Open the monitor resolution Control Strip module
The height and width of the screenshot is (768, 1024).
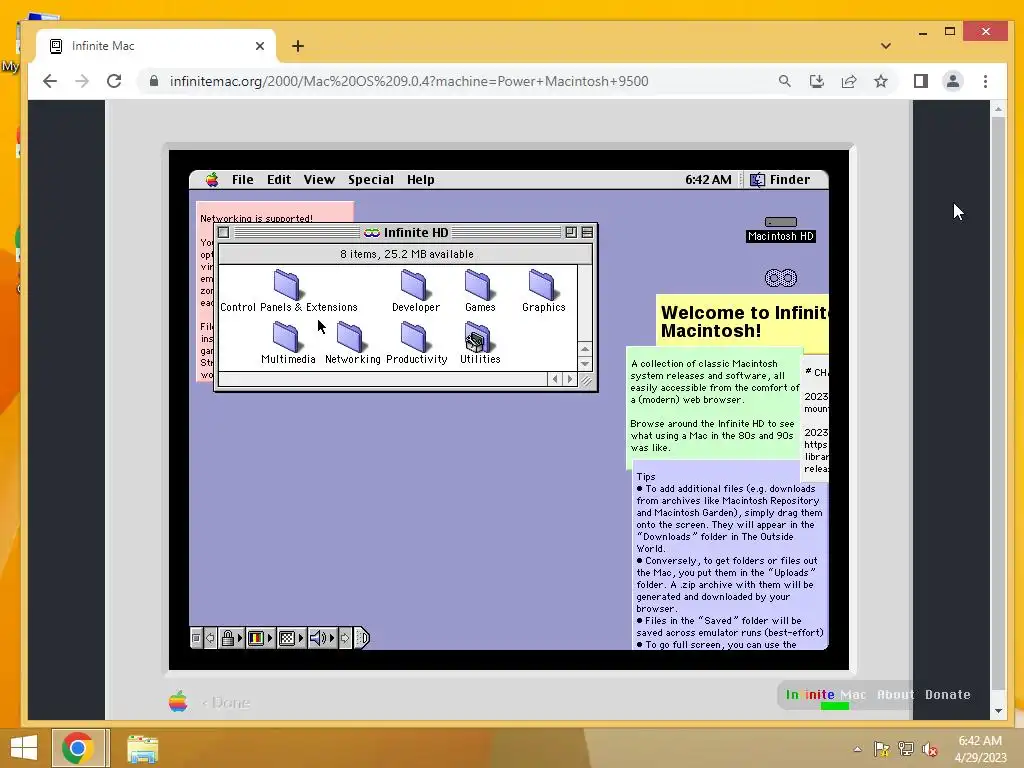point(290,637)
